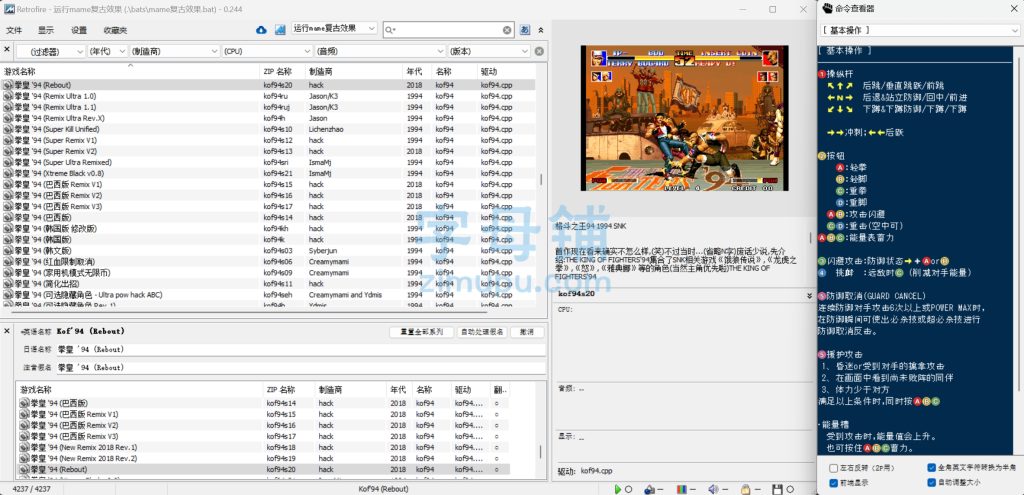Click the speaker sound icon in status bar
The width and height of the screenshot is (1024, 495).
point(712,489)
